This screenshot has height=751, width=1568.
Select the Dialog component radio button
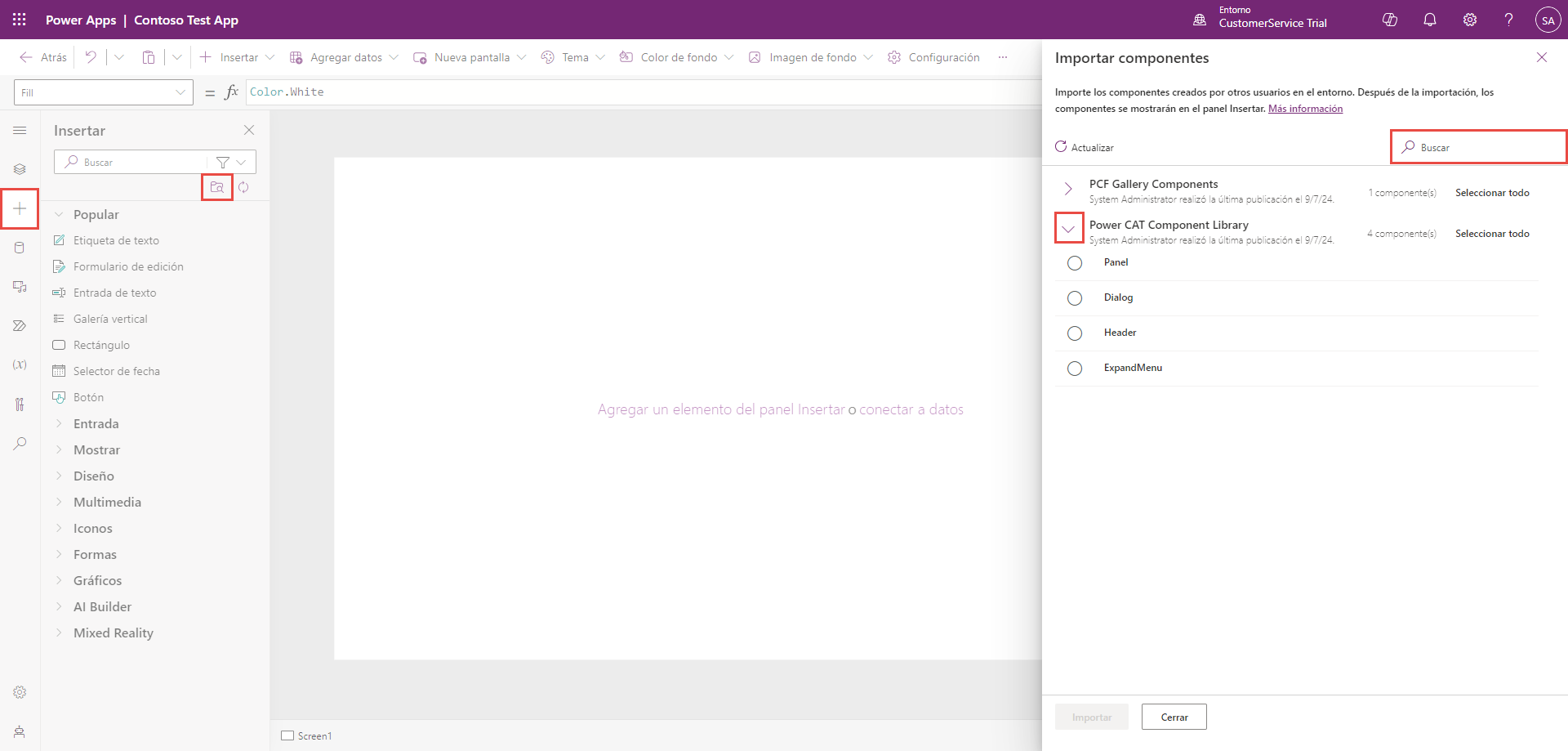1075,298
